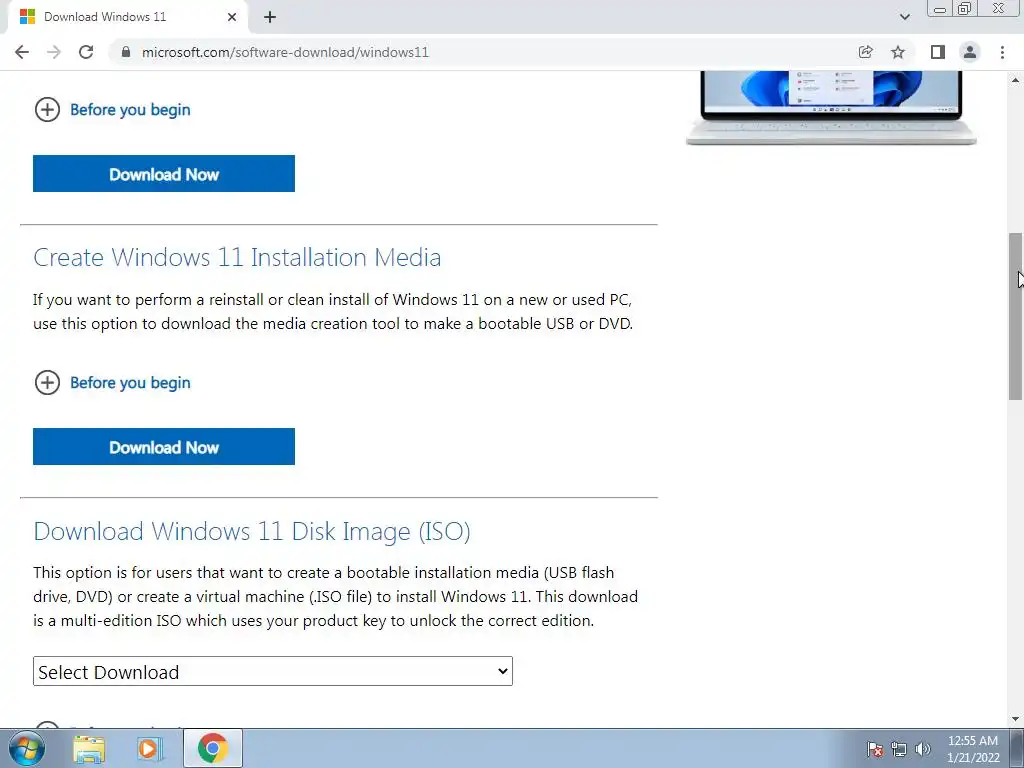This screenshot has height=768, width=1024.
Task: Click the scrollbar down arrow
Action: (x=1016, y=719)
